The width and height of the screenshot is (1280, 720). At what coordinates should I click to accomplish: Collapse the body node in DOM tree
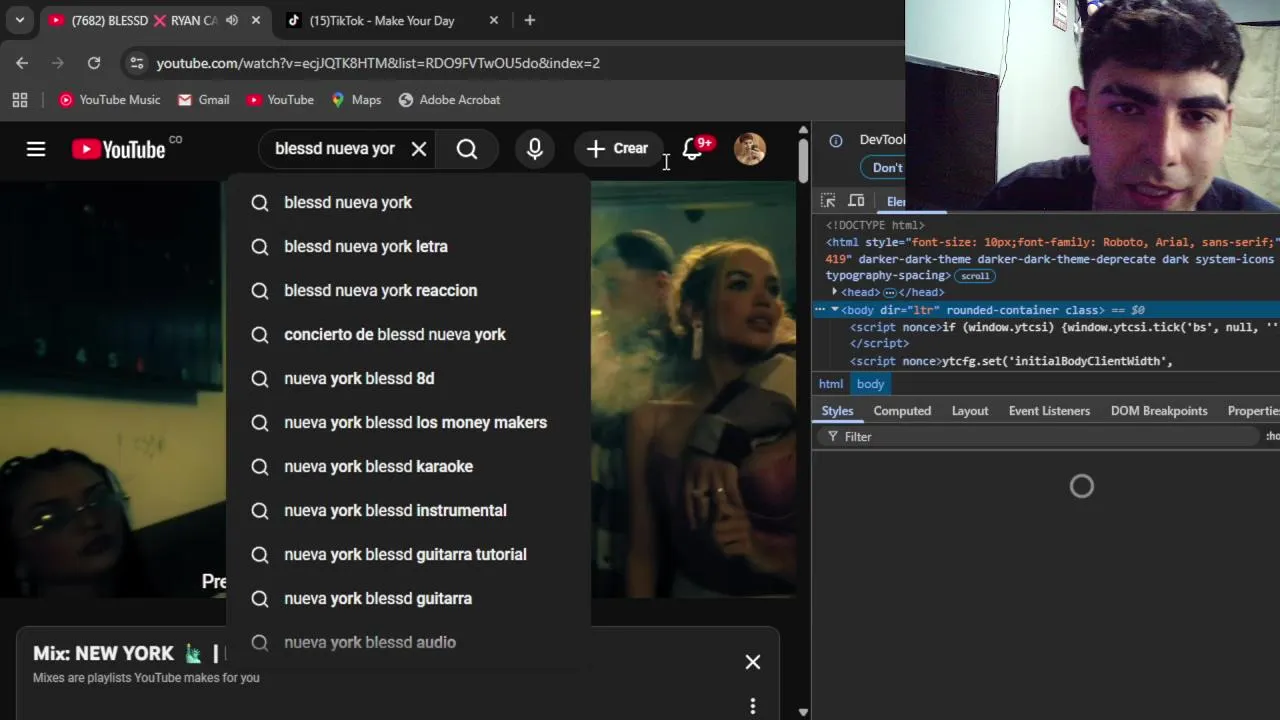pyautogui.click(x=835, y=310)
